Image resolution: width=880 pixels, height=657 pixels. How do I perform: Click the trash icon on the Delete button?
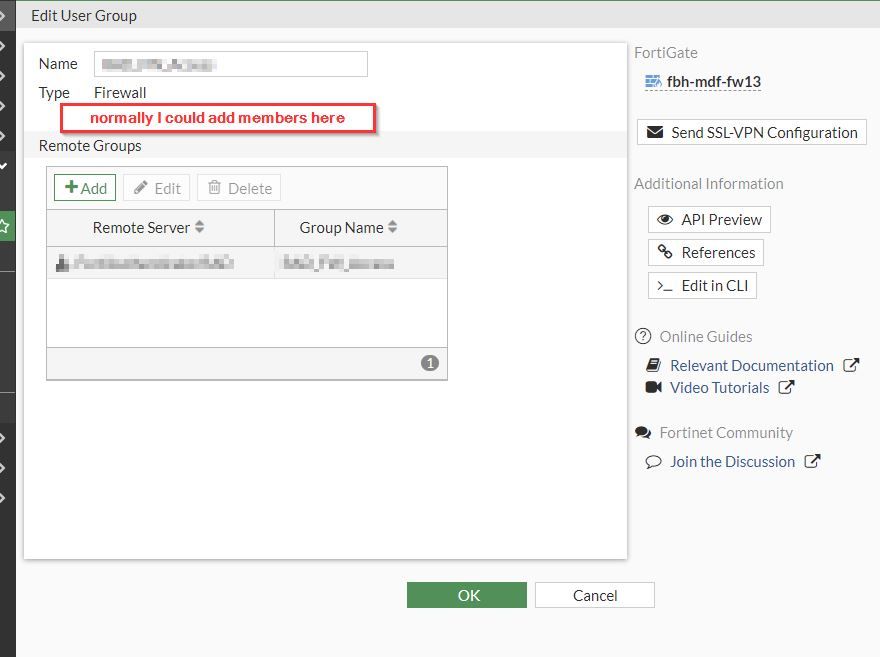(214, 187)
